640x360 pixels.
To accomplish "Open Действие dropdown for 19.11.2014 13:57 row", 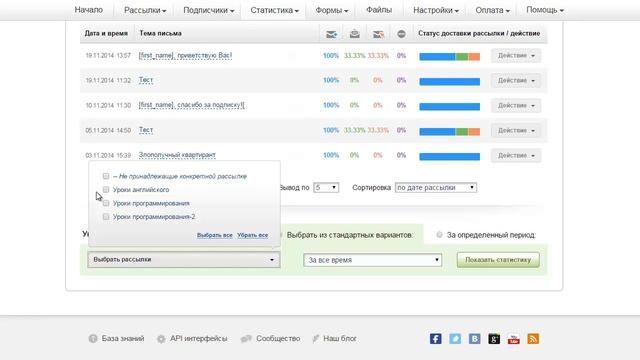I will 516,56.
